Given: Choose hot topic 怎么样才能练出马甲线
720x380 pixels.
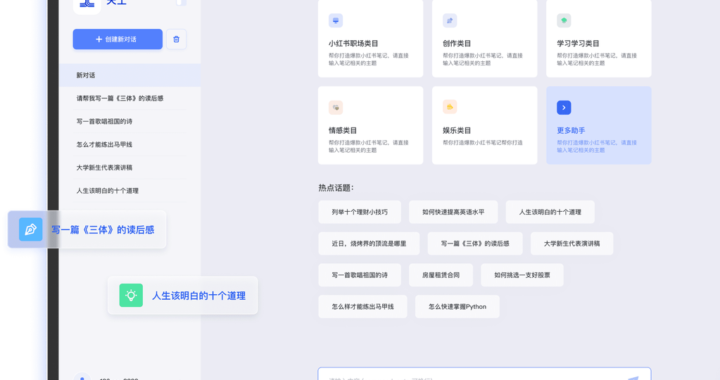Looking at the screenshot, I should (363, 307).
